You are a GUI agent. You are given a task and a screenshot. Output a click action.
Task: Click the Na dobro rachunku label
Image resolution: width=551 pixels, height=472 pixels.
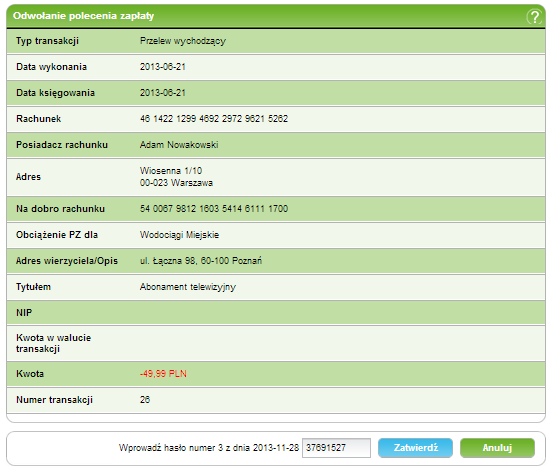(60, 209)
